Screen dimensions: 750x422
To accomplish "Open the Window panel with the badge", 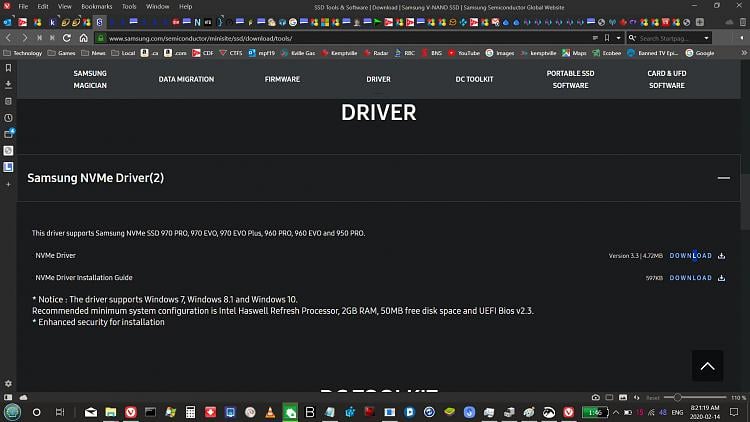I will click(x=8, y=134).
